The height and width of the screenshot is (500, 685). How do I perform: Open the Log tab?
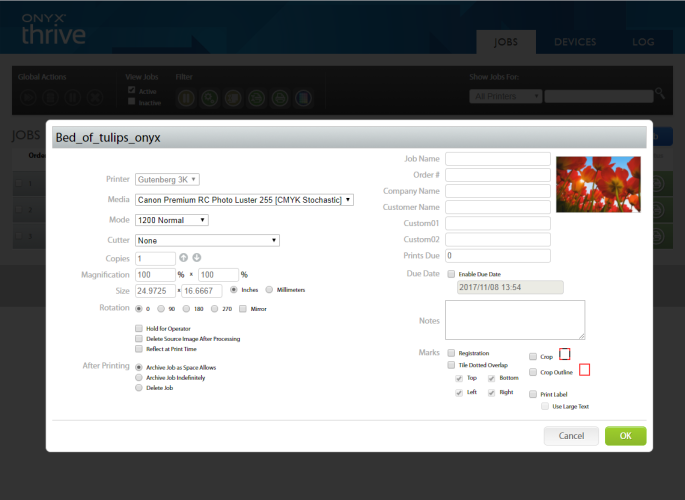[644, 42]
